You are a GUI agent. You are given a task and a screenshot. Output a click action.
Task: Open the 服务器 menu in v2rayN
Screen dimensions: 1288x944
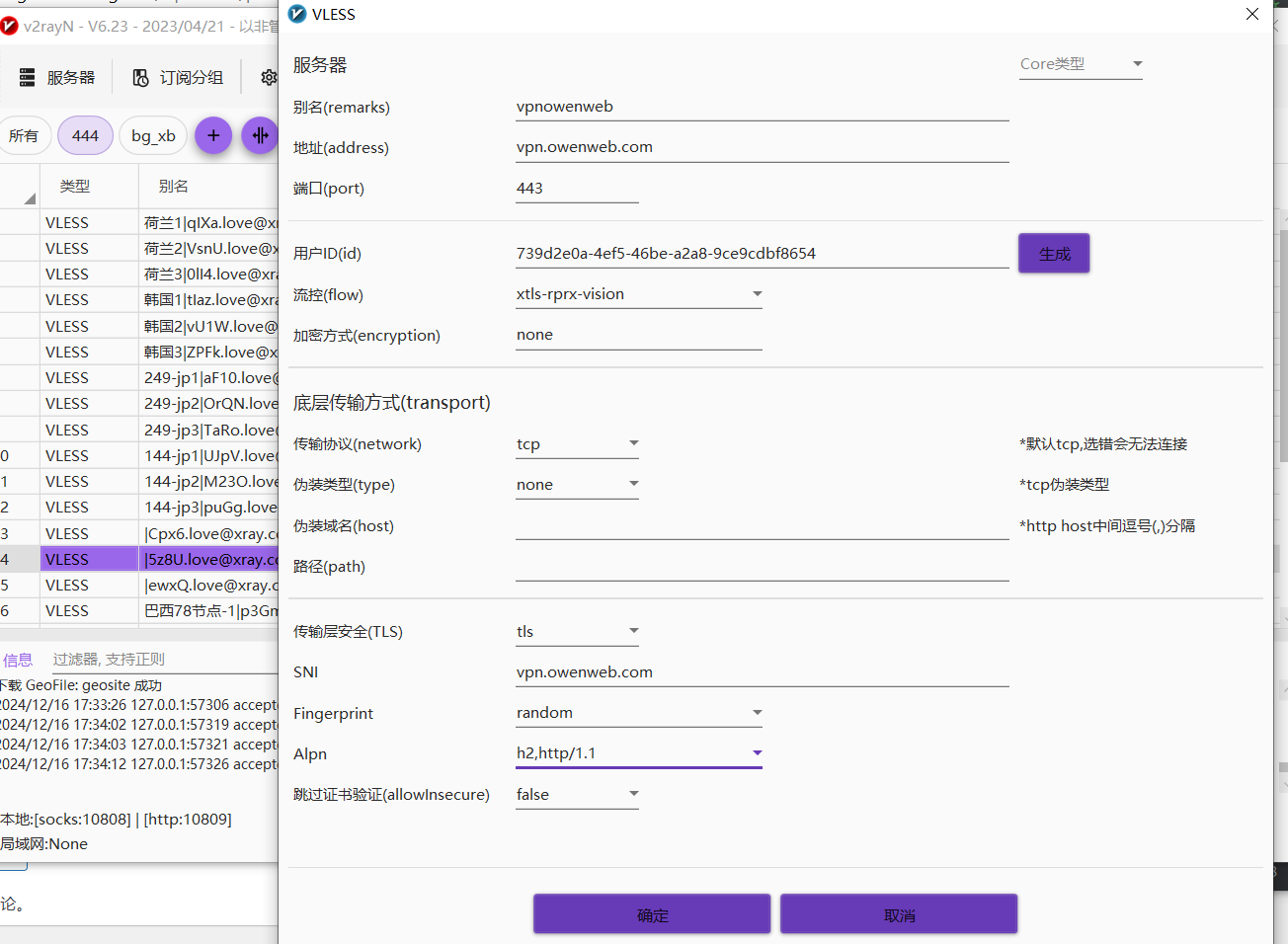tap(57, 77)
